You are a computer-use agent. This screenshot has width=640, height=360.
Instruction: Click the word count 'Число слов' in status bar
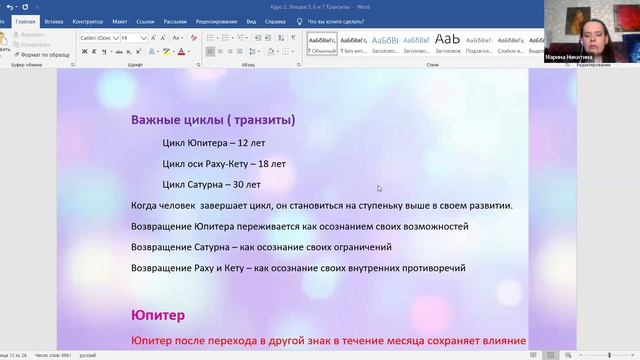click(x=53, y=356)
